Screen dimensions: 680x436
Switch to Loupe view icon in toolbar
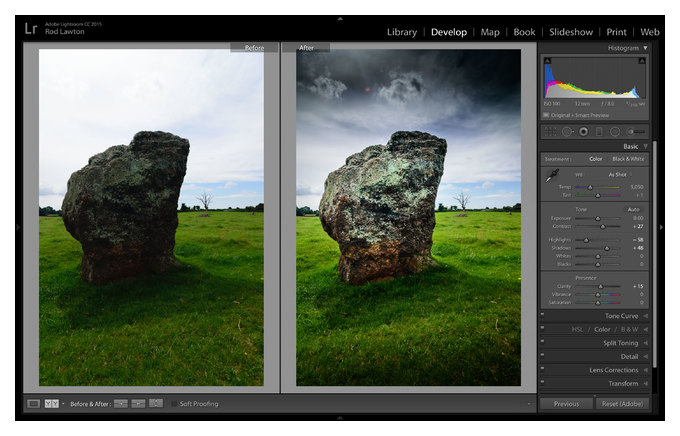click(x=33, y=404)
